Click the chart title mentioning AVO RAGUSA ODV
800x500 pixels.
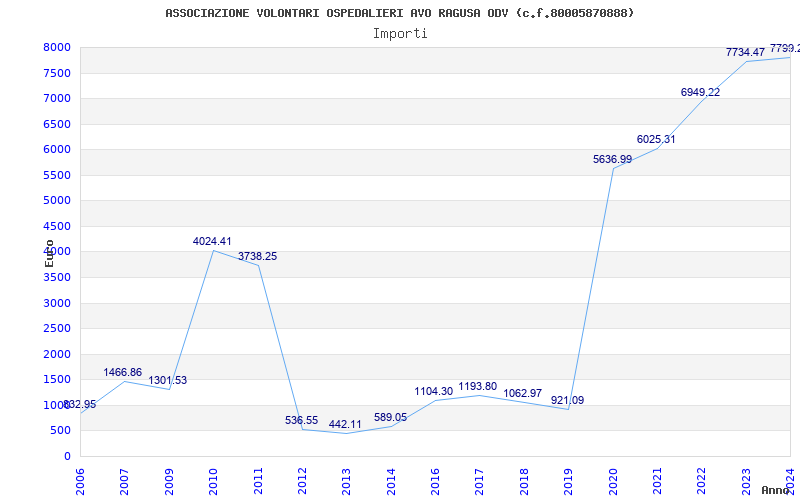pyautogui.click(x=399, y=13)
